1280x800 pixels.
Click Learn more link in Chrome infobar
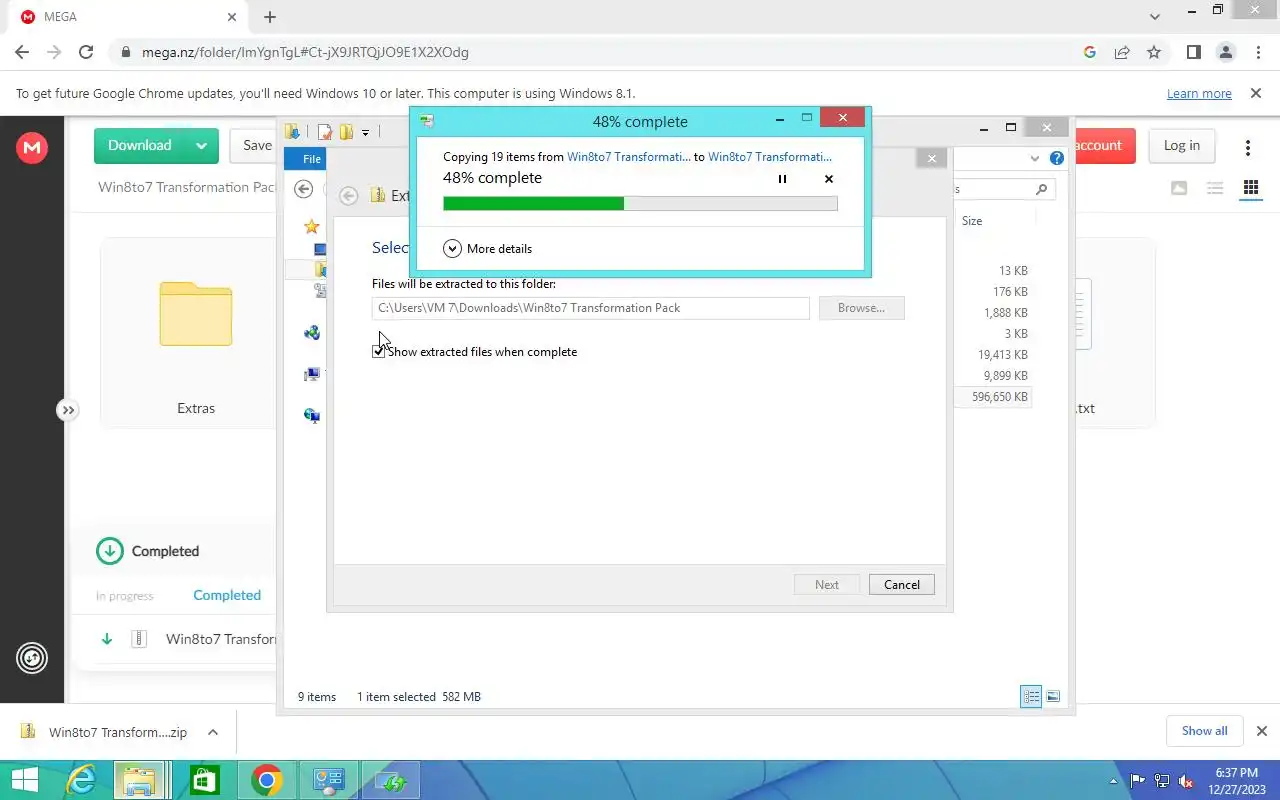pyautogui.click(x=1199, y=94)
